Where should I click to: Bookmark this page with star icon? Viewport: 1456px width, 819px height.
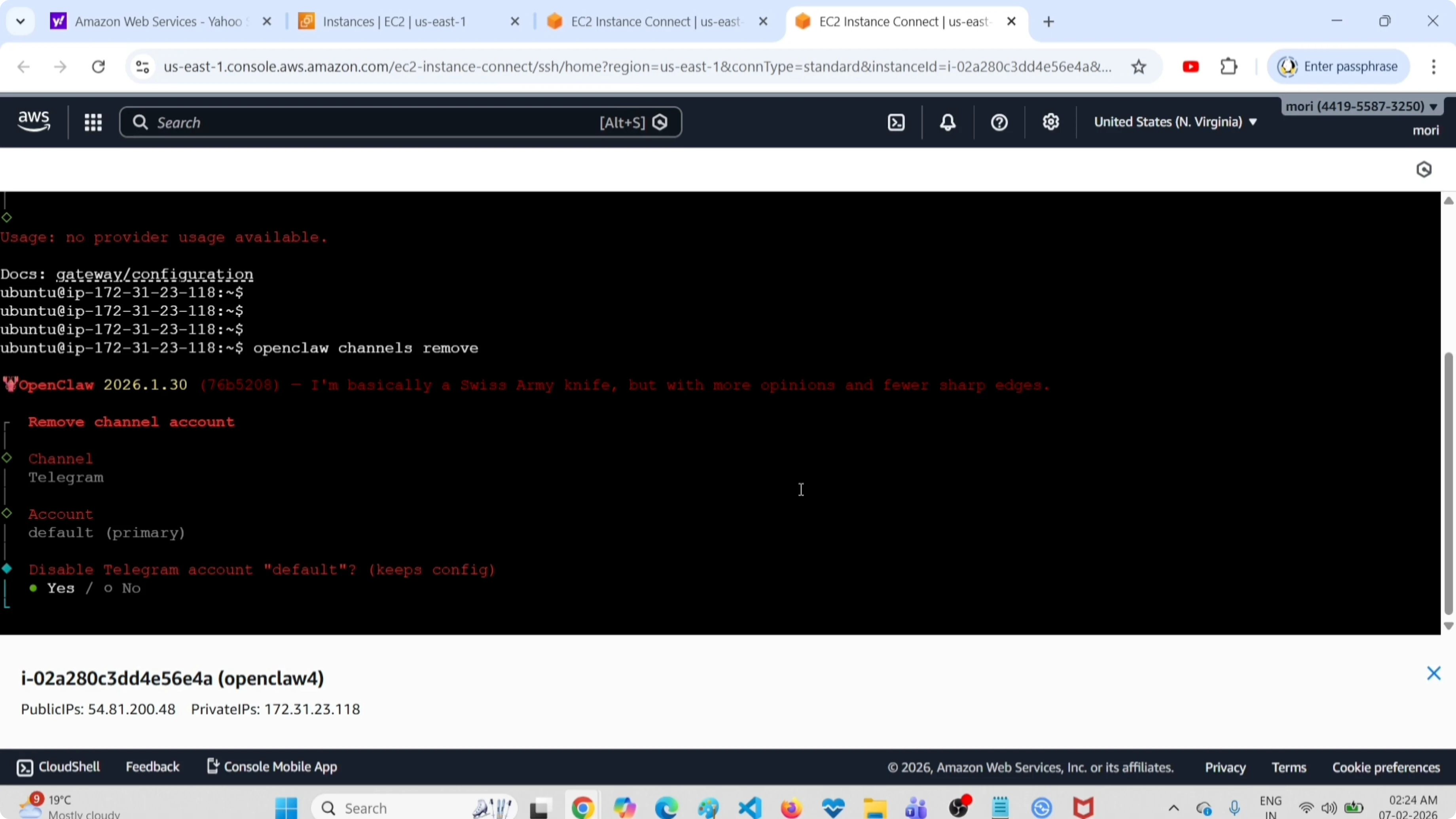pos(1139,67)
